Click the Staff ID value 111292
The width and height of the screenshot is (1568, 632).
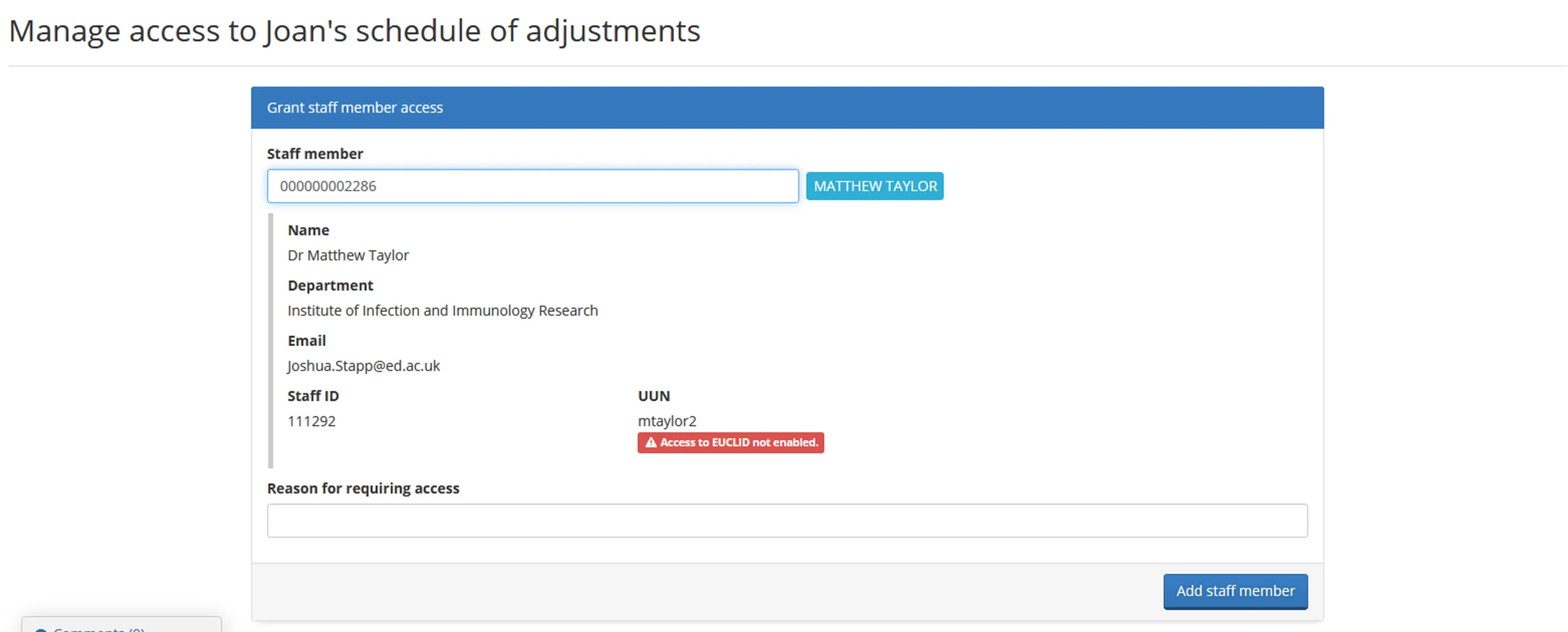pyautogui.click(x=311, y=421)
